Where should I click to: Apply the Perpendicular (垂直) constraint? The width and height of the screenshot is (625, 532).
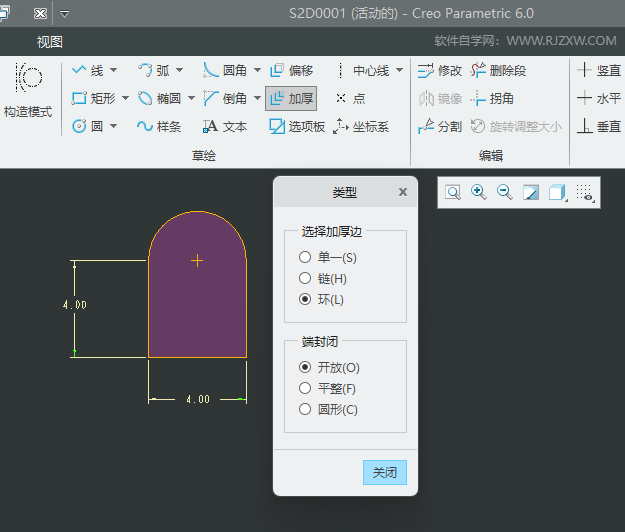[x=599, y=126]
